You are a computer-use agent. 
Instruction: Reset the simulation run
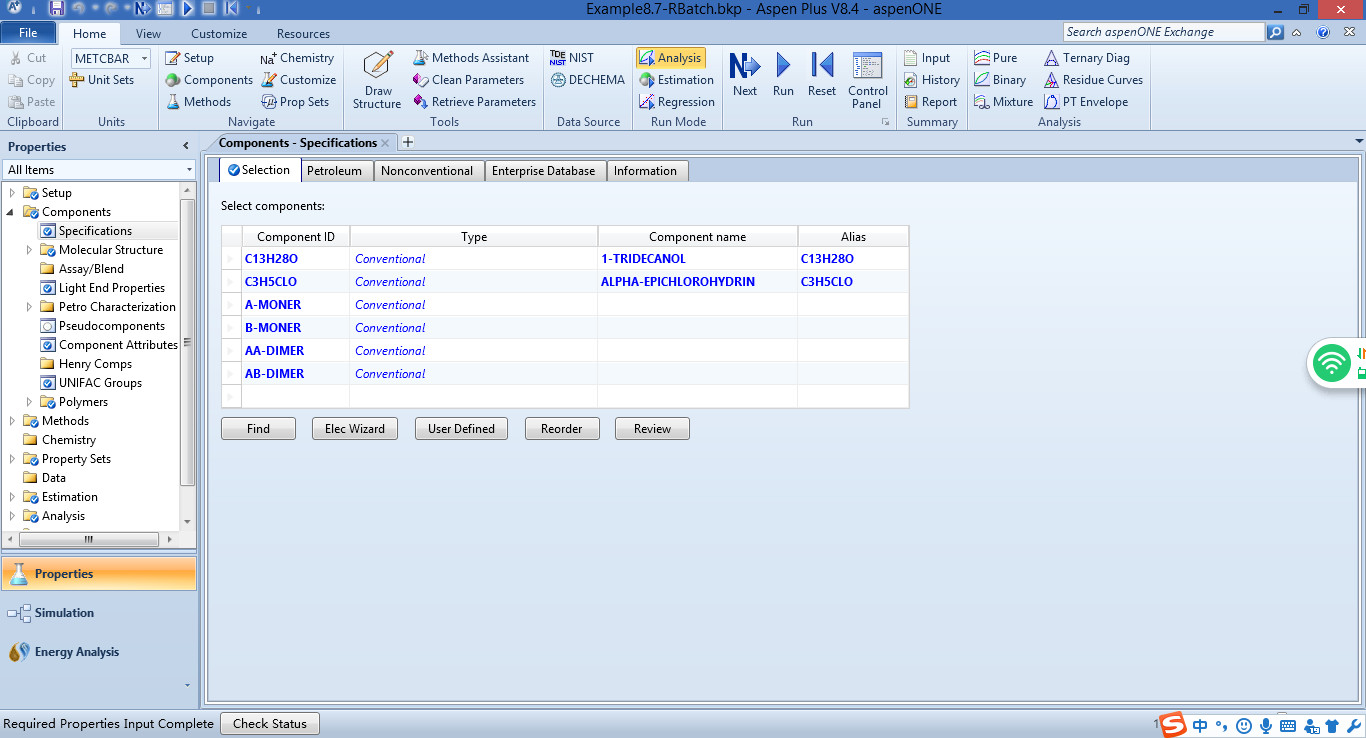(822, 75)
